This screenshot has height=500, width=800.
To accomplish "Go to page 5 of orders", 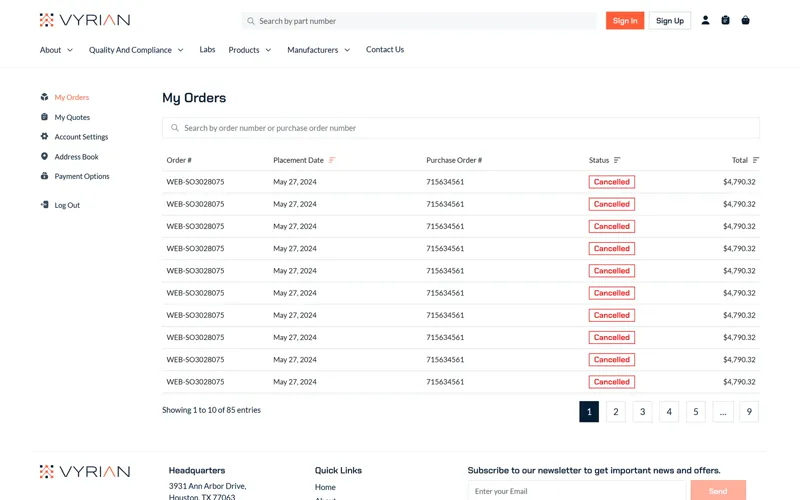I will 695,412.
